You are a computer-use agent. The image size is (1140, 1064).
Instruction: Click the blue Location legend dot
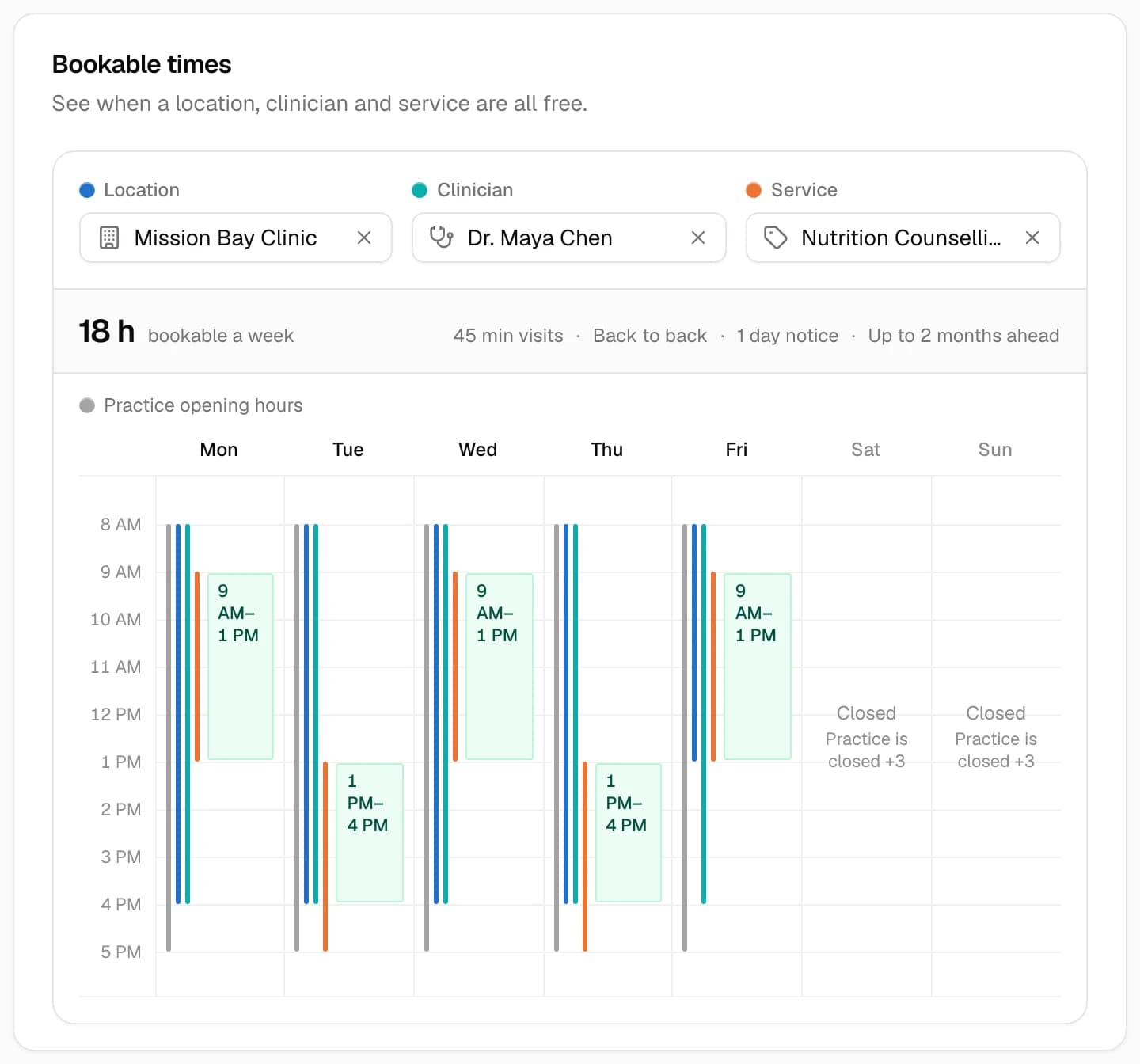[87, 190]
